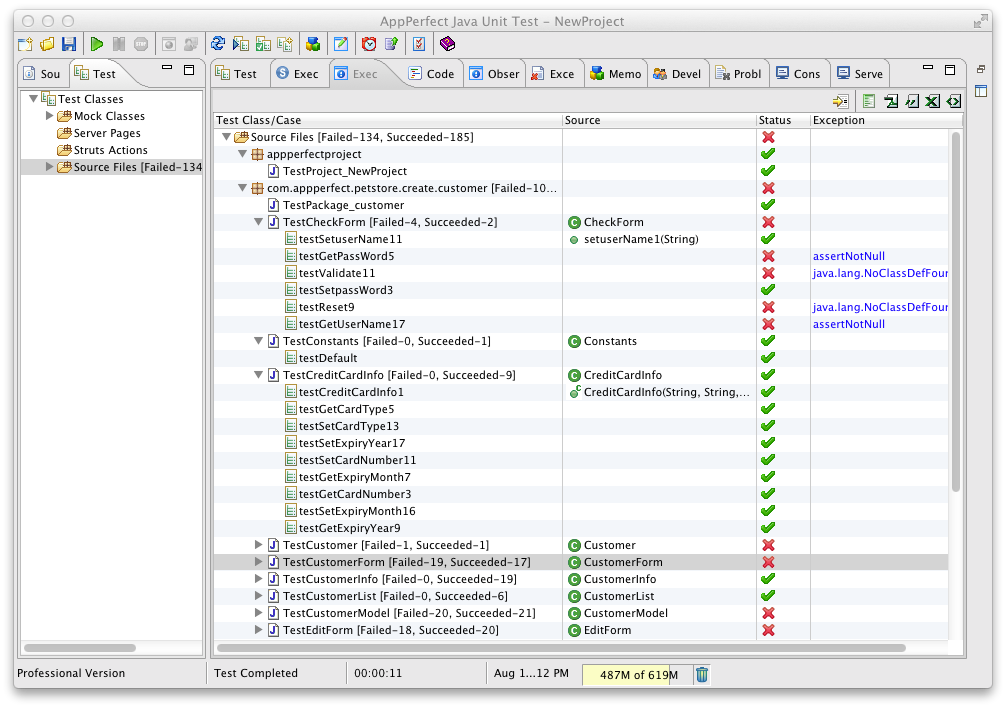Open assertNotNull link for testGetPassWord5
Viewport: 1006px width, 708px height.
click(848, 256)
